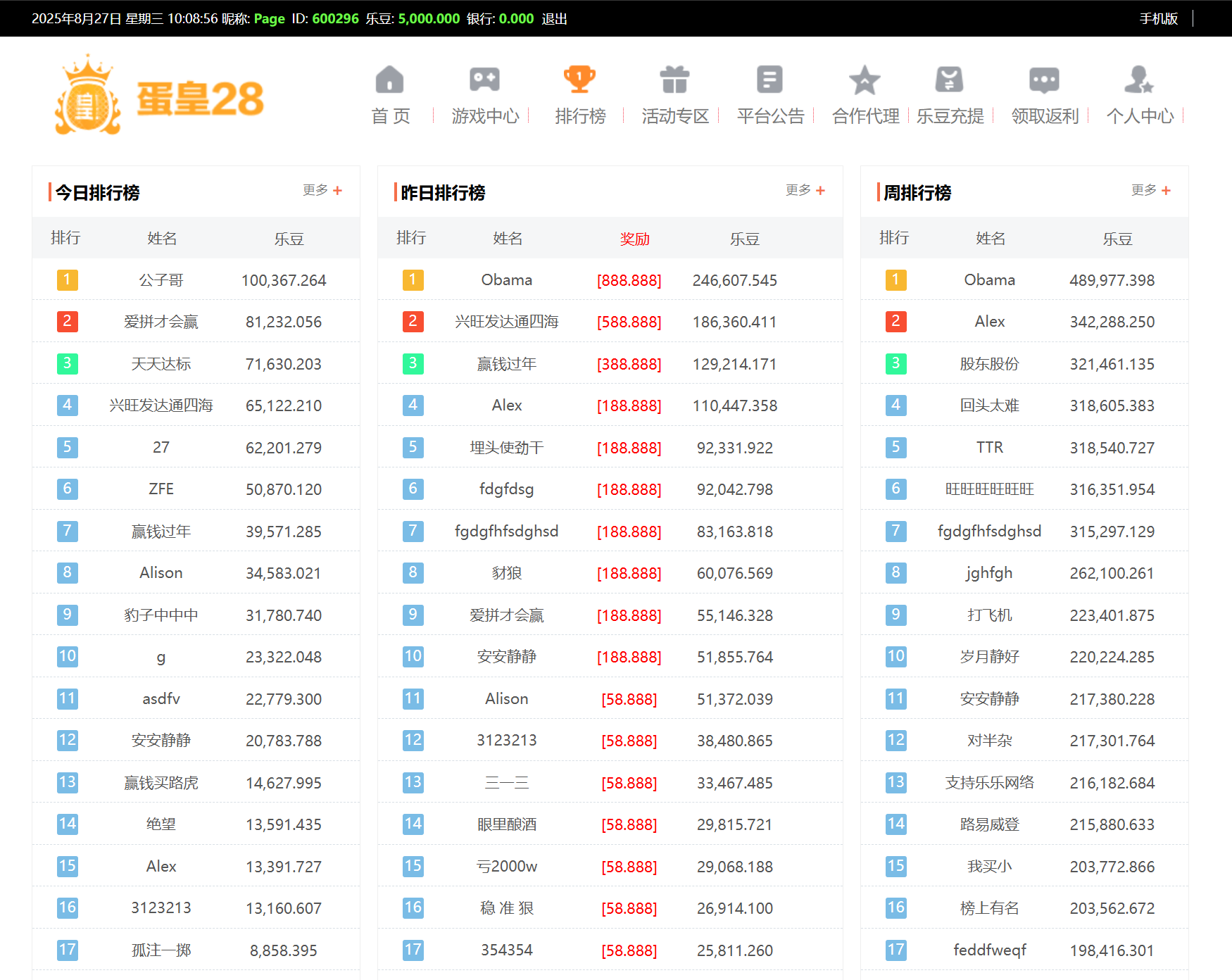Viewport: 1232px width, 980px height.
Task: Open the personal center user icon
Action: 1138,80
